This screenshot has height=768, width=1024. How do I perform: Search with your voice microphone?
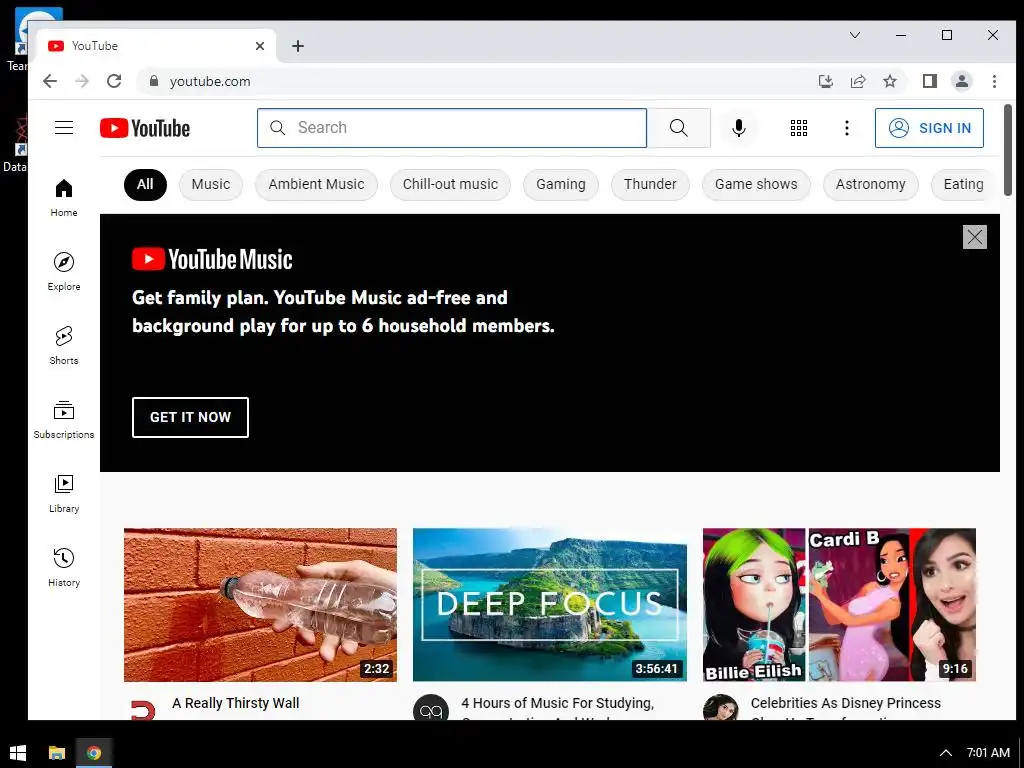[739, 128]
